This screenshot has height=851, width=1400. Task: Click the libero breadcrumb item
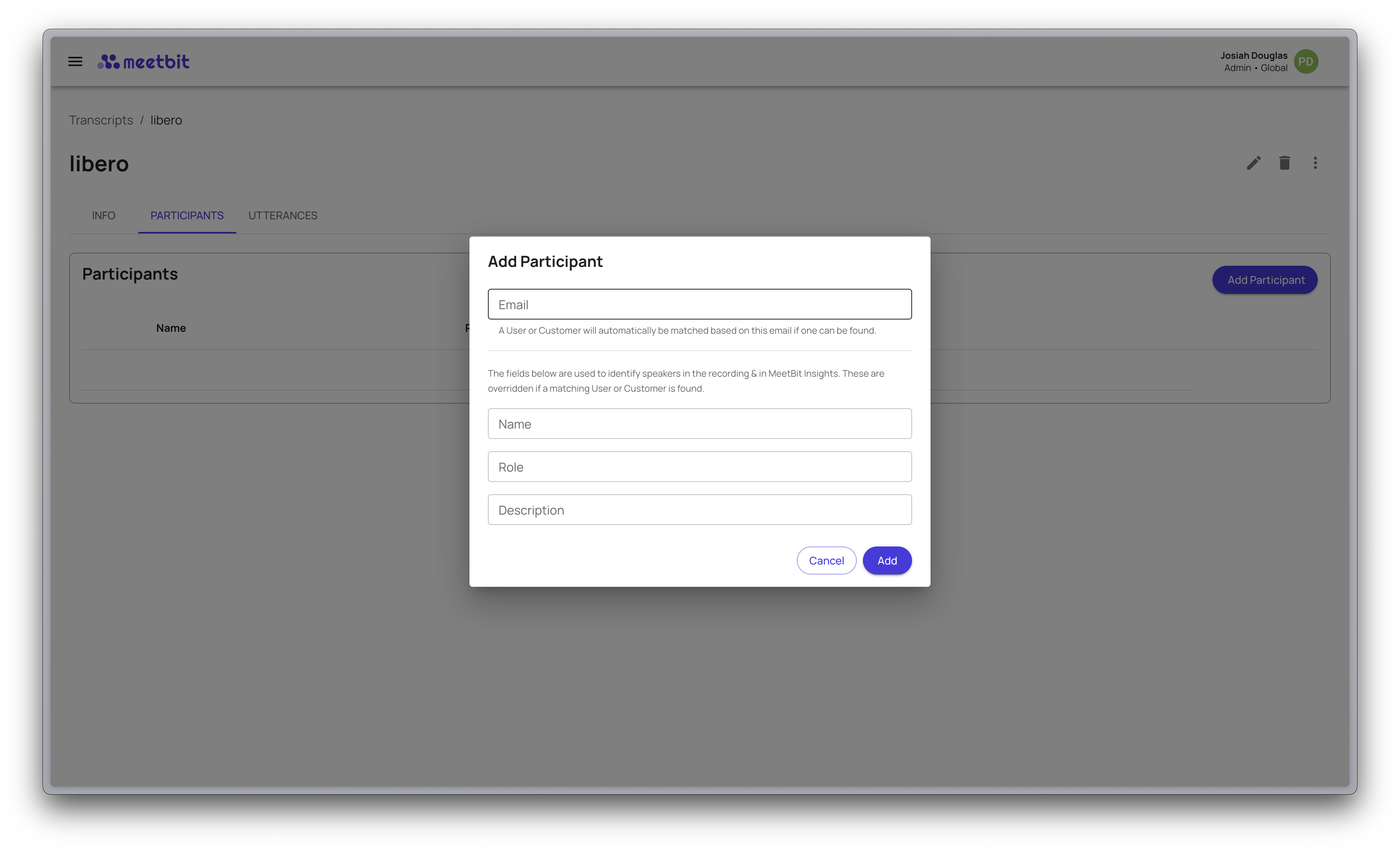[166, 120]
